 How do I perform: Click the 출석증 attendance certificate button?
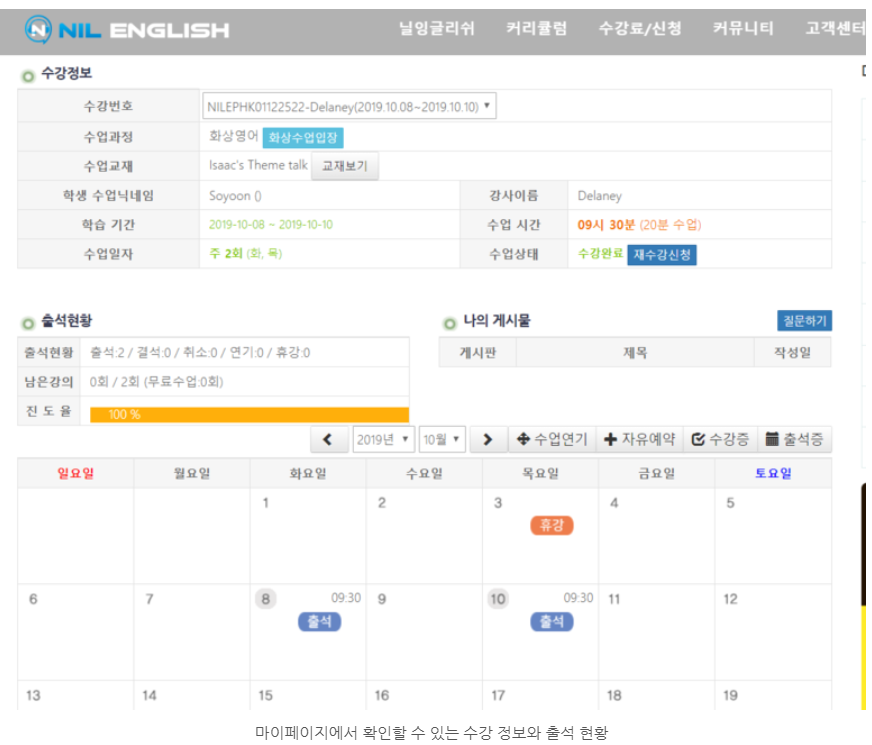[x=795, y=440]
